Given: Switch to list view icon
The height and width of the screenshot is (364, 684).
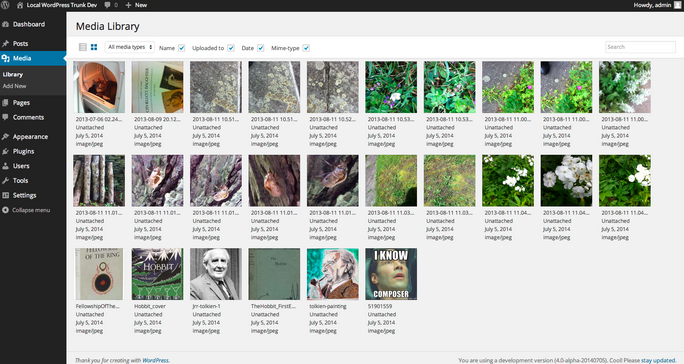Looking at the screenshot, I should (82, 47).
